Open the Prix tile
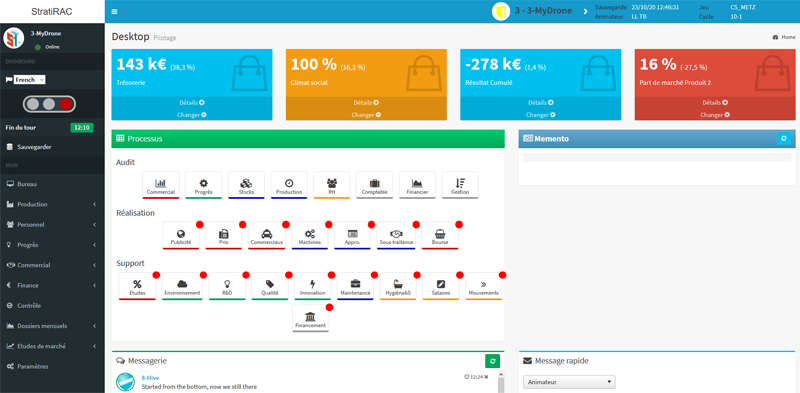Image resolution: width=800 pixels, height=393 pixels. (223, 236)
